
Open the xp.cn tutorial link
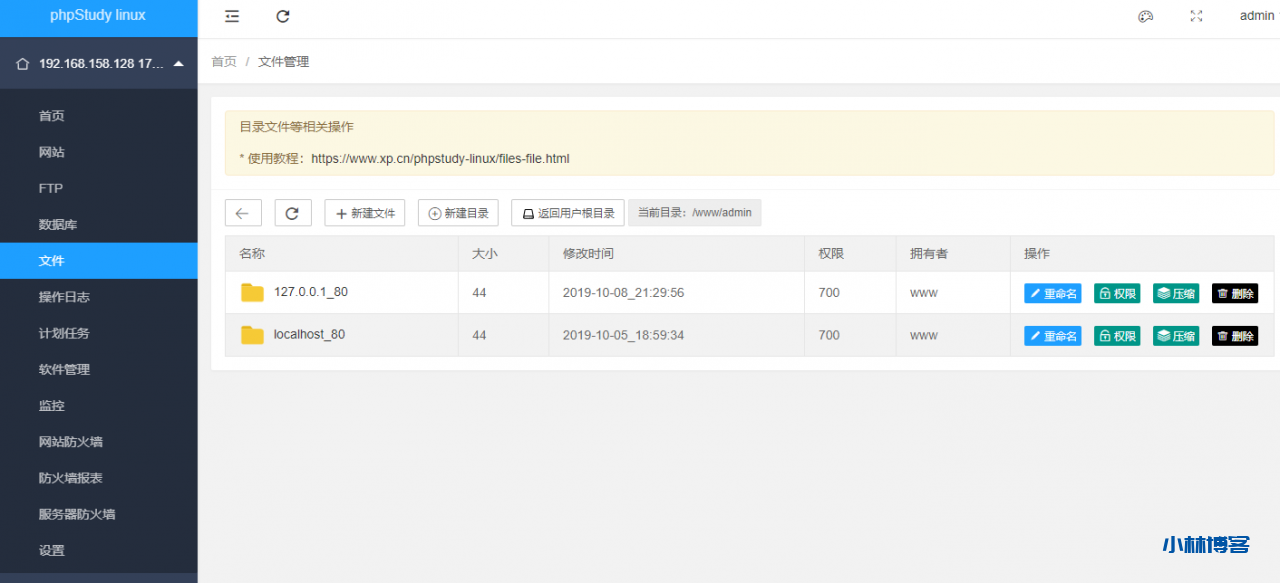click(440, 158)
